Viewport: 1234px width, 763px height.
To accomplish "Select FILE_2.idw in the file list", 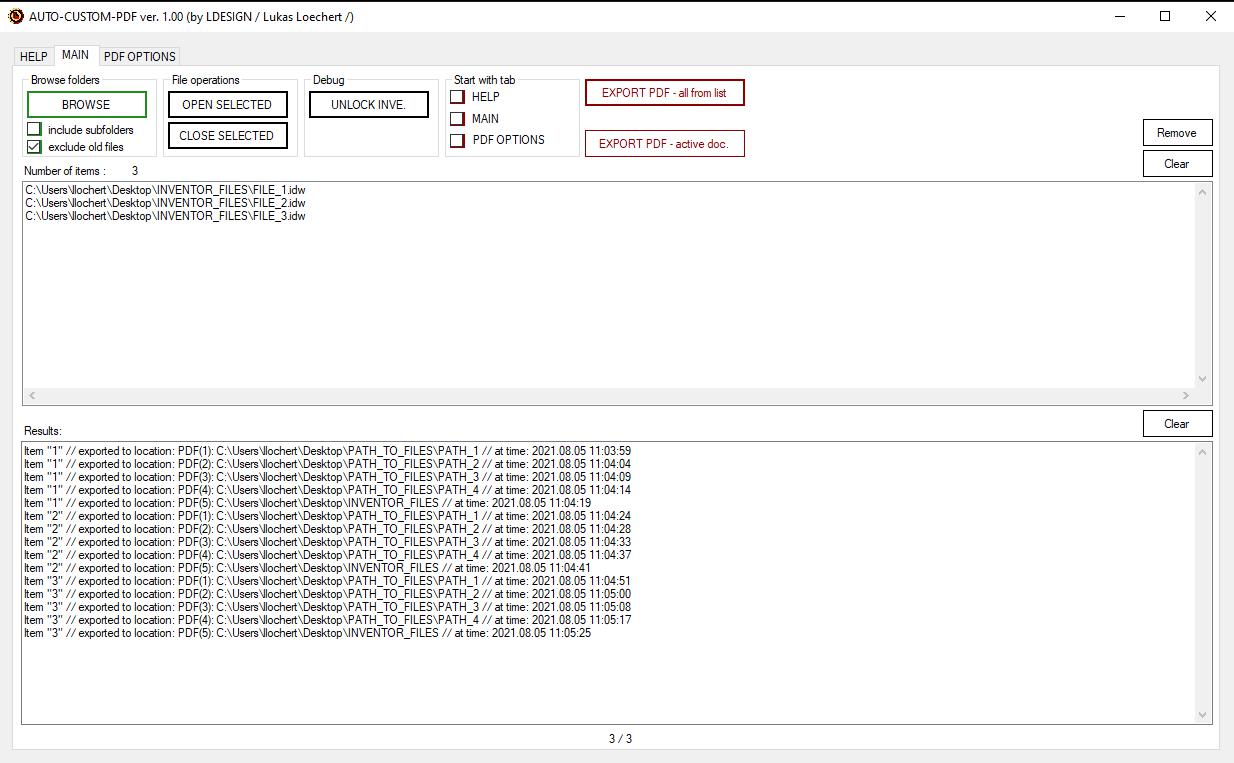I will click(165, 203).
